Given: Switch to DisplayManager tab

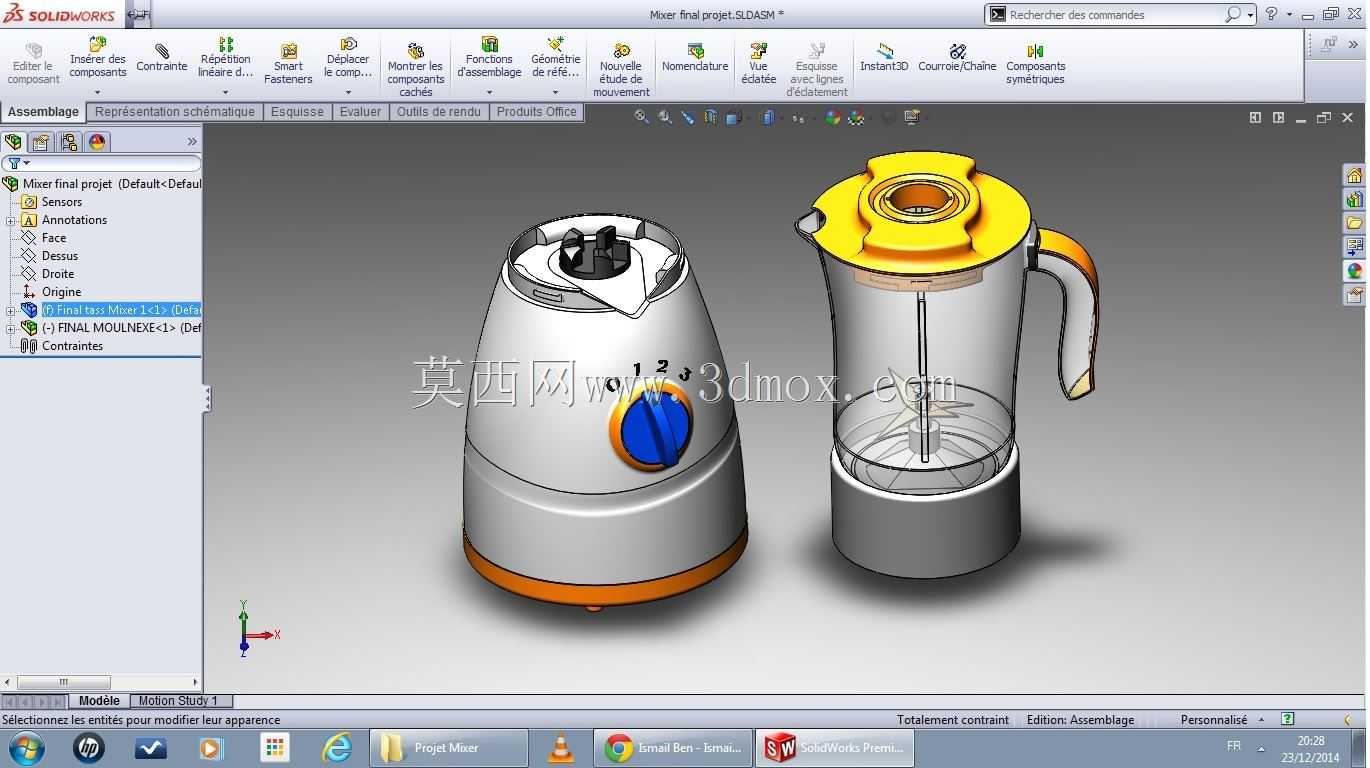Looking at the screenshot, I should tap(97, 142).
